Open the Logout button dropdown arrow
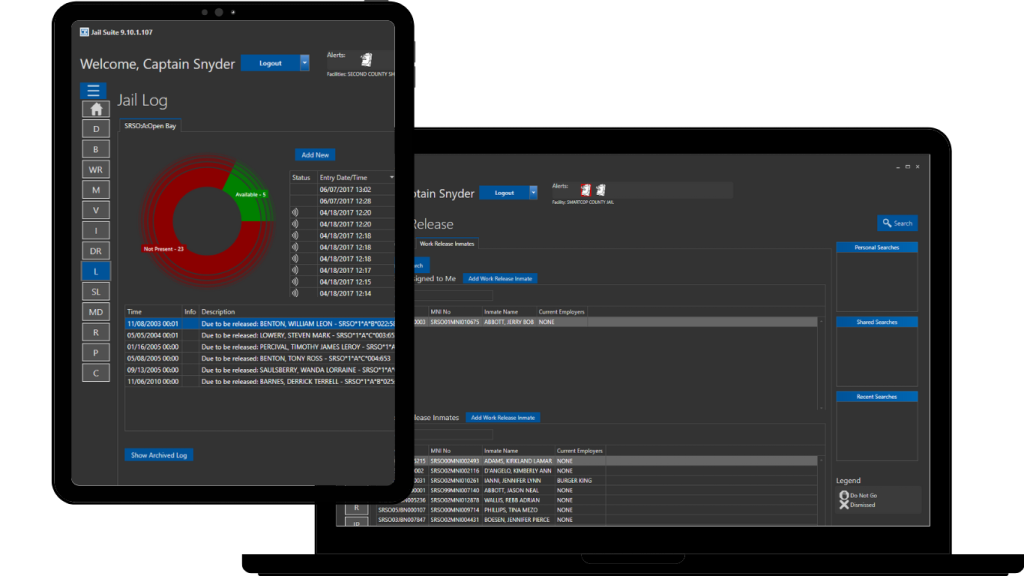The image size is (1024, 576). click(303, 62)
